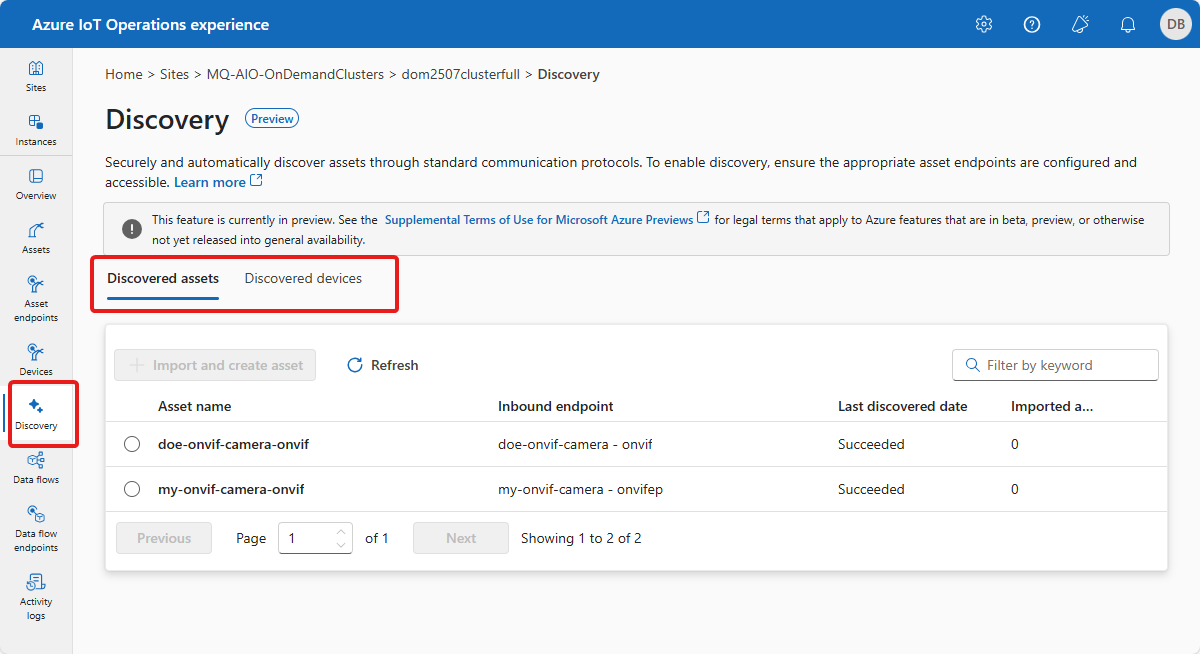Screen dimensions: 1200x654
Task: Click the preview notice warning icon
Action: tap(132, 229)
